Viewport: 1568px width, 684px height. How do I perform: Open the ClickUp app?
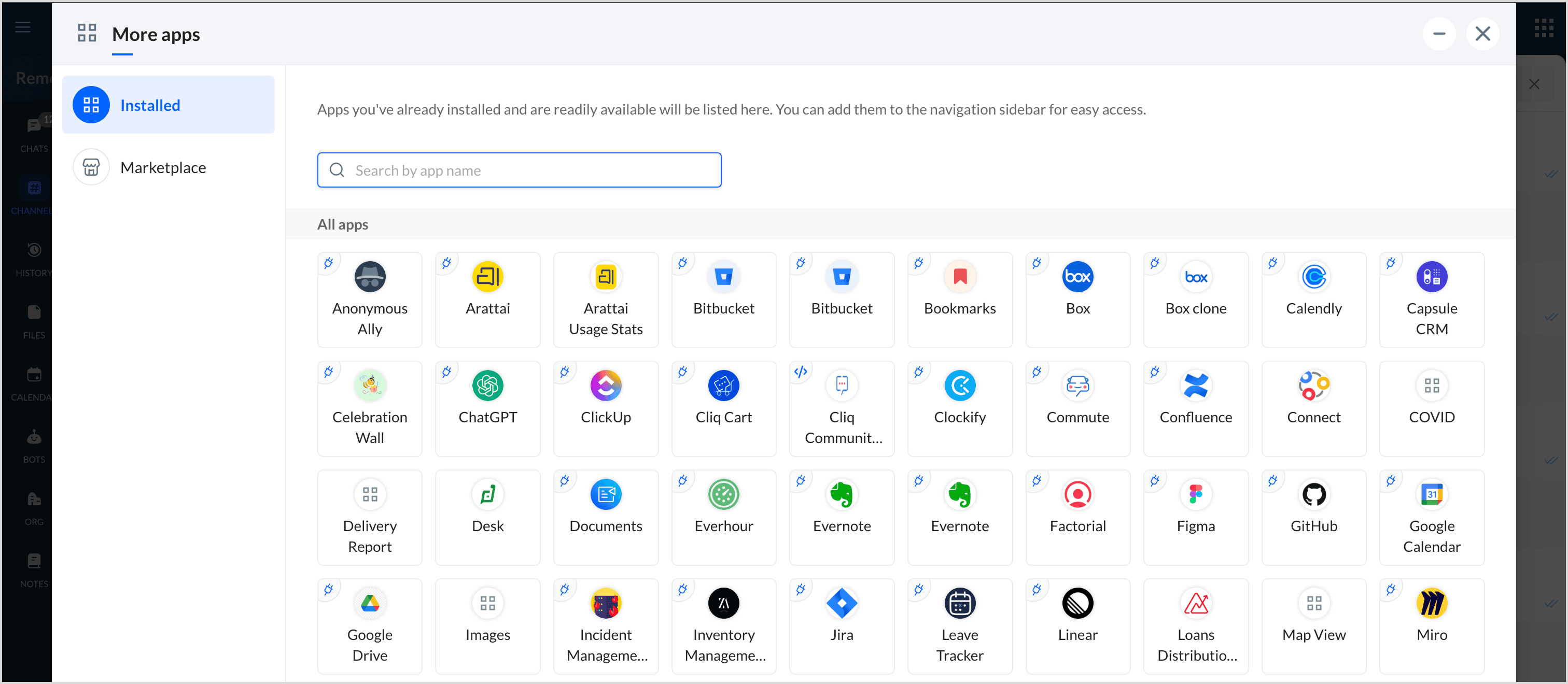tap(606, 409)
